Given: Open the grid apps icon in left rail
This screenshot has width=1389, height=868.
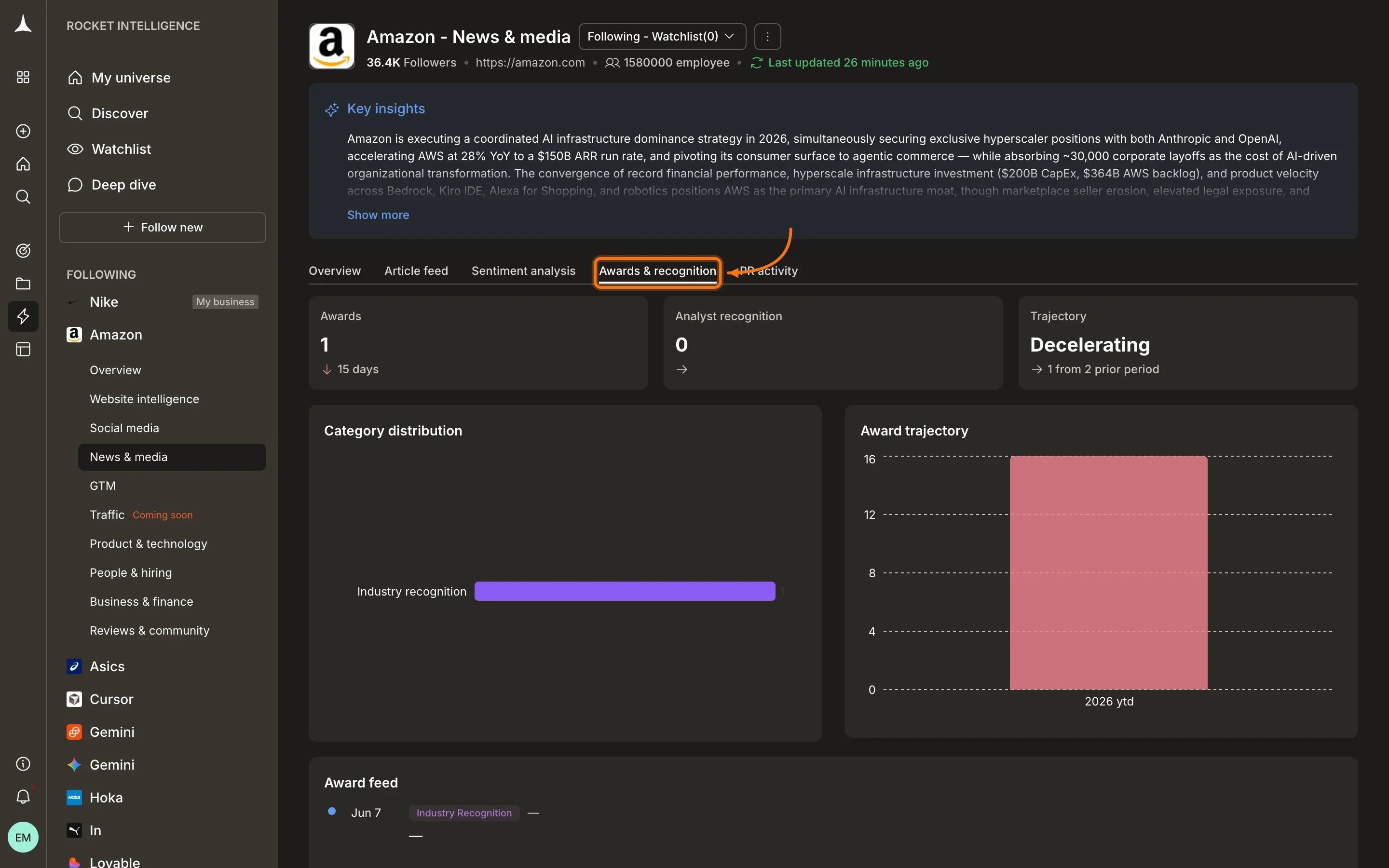Looking at the screenshot, I should coord(23,78).
